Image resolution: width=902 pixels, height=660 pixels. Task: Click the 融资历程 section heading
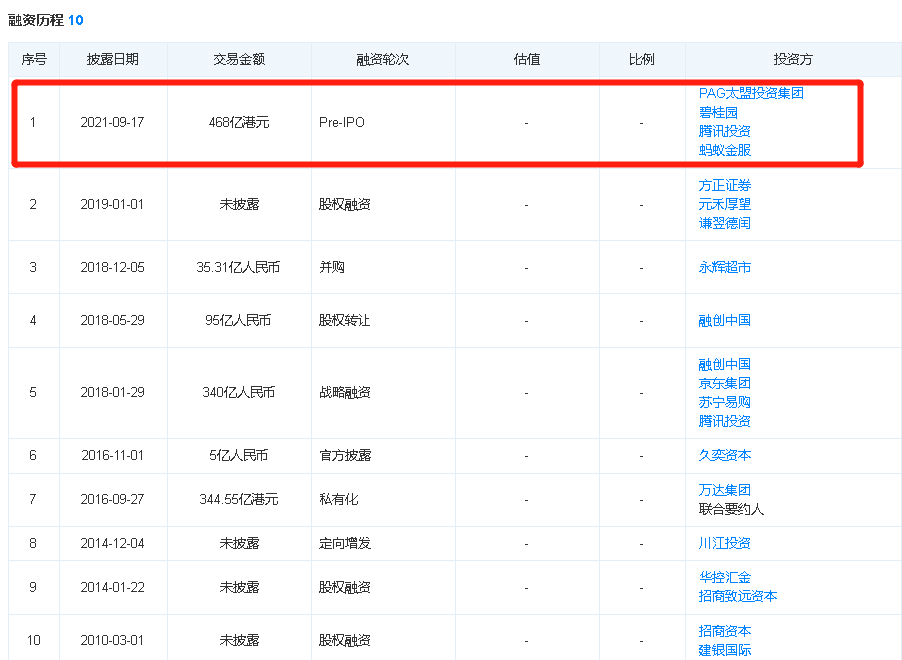click(36, 20)
